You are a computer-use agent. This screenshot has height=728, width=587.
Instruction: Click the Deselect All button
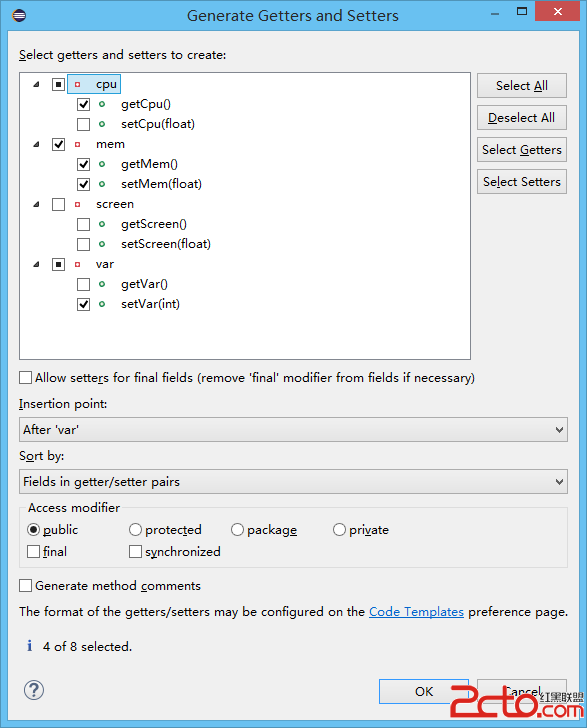pyautogui.click(x=522, y=117)
